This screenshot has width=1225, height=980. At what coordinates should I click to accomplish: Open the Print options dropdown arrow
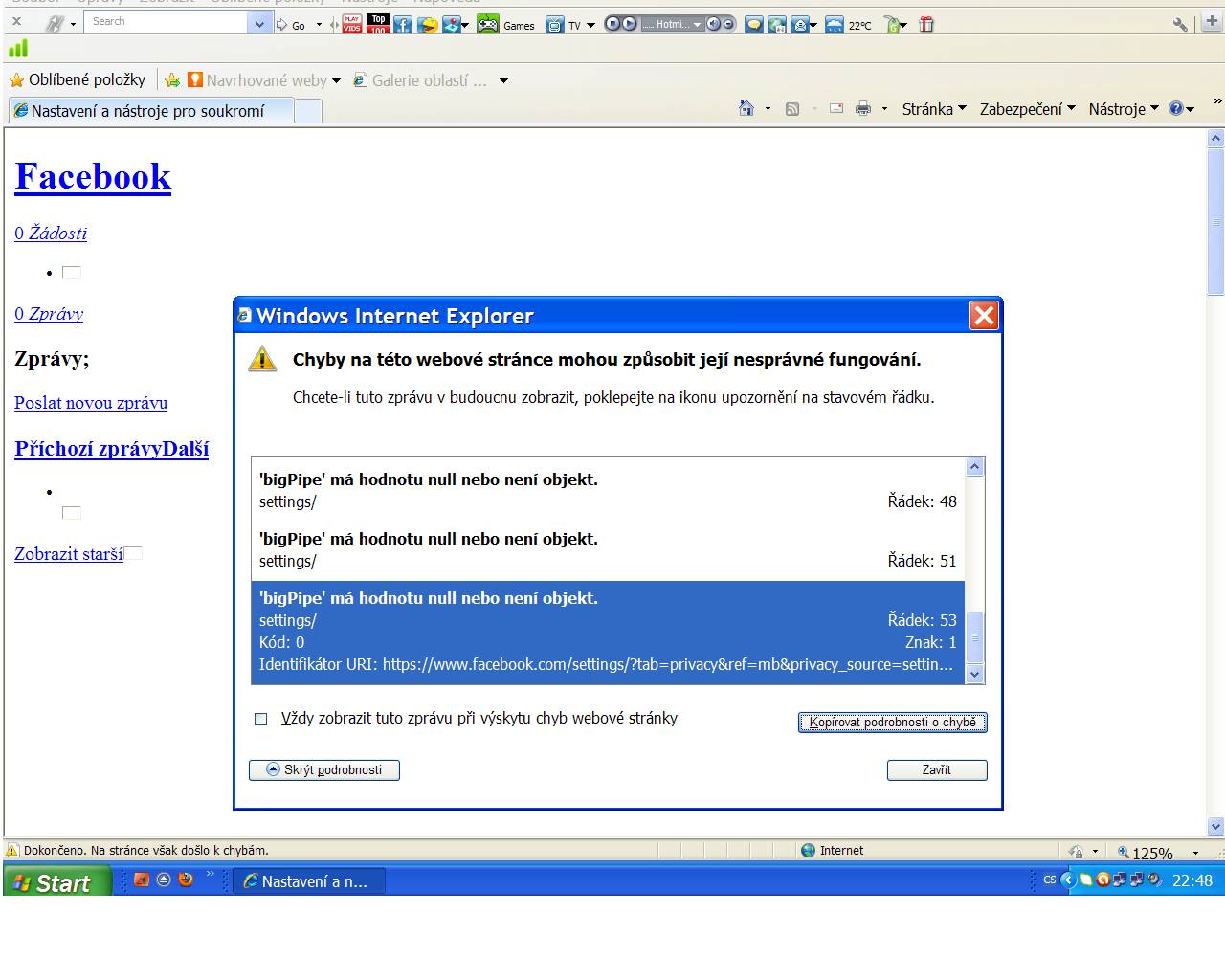[884, 109]
